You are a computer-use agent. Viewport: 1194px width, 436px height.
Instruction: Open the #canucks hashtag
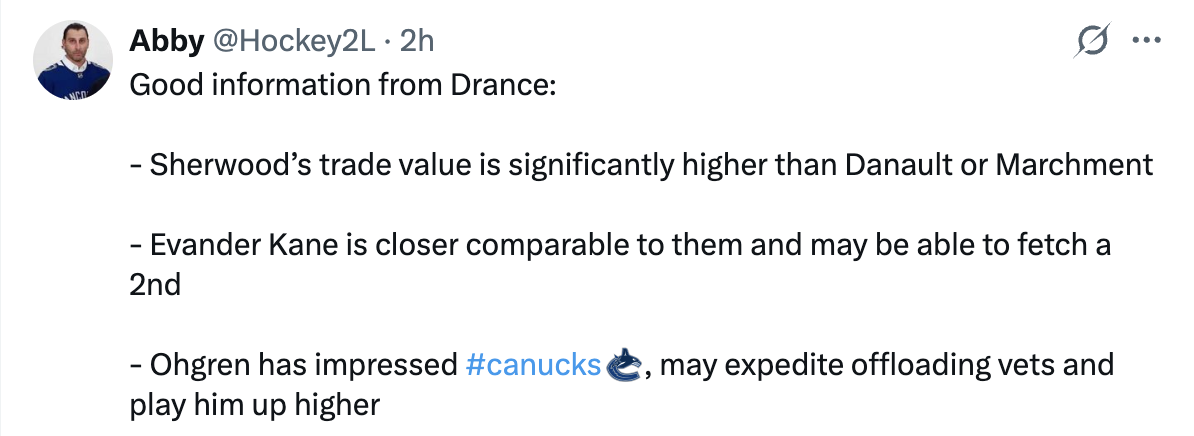click(533, 365)
